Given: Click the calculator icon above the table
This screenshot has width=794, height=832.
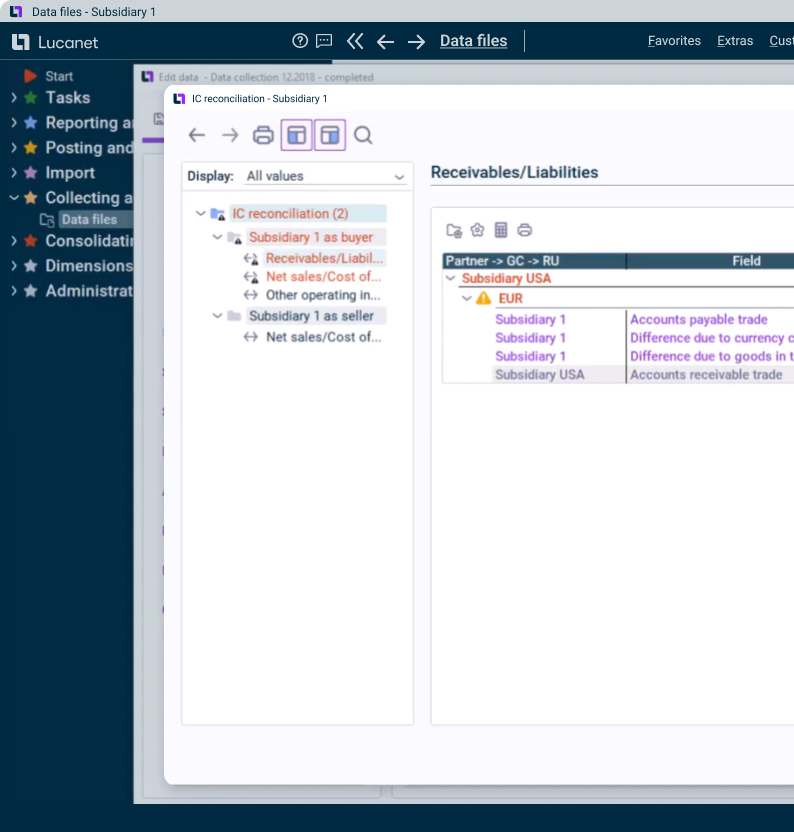Looking at the screenshot, I should 501,230.
